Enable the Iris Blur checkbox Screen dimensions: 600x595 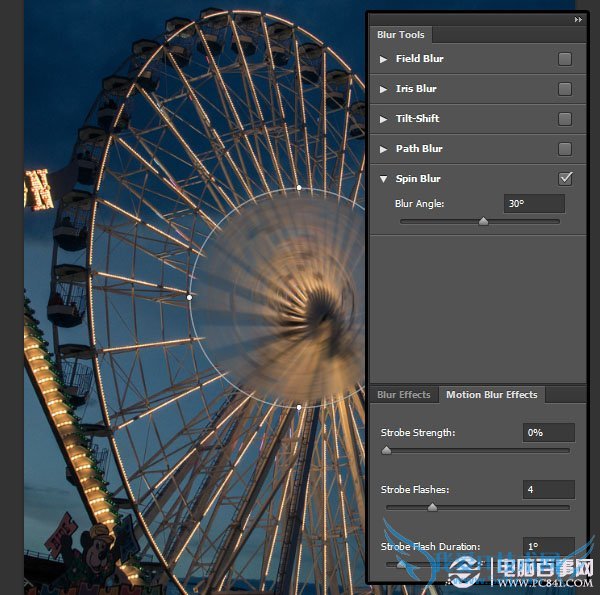(x=565, y=89)
